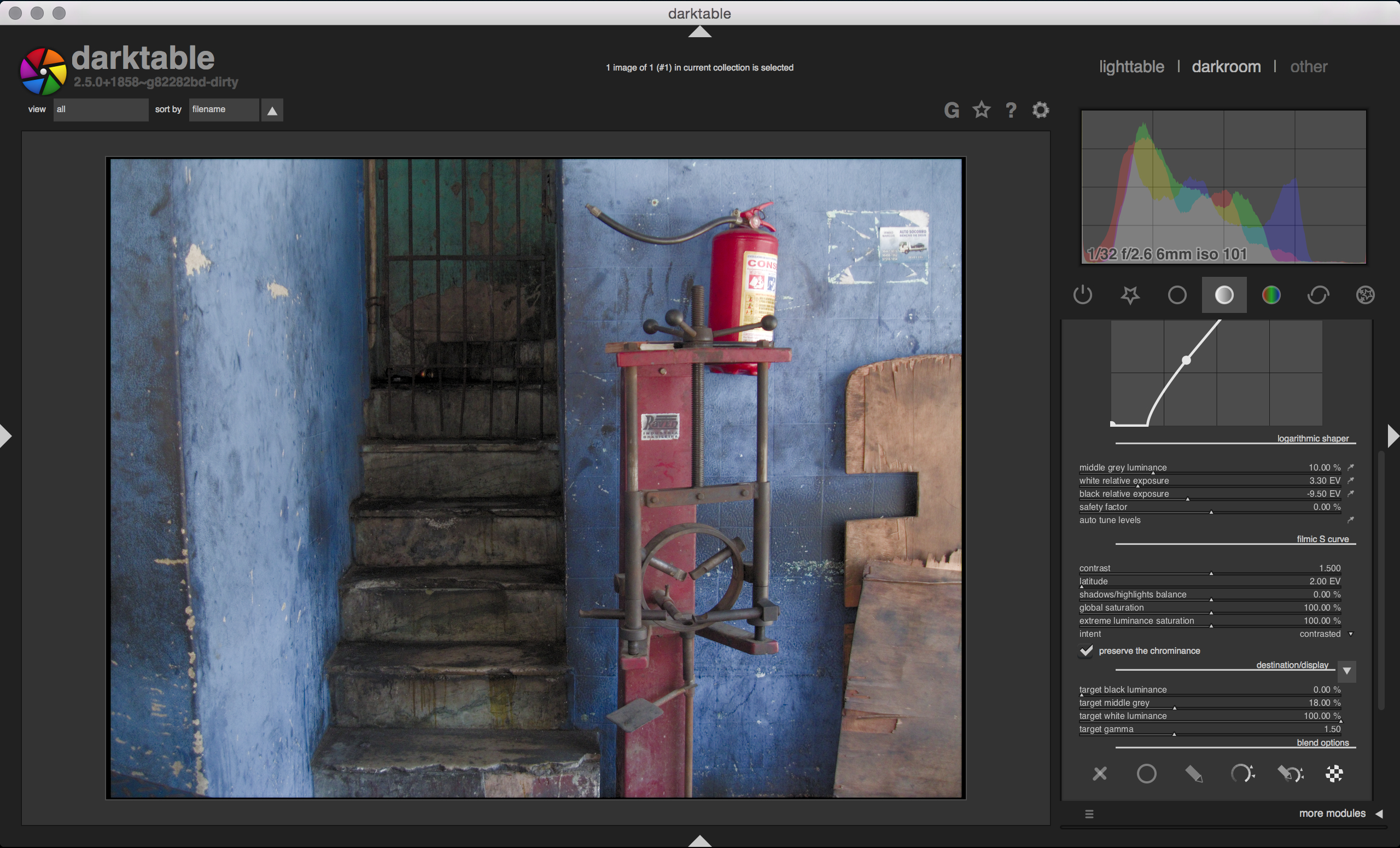Toggle the grouping G icon
1400x848 pixels.
952,110
